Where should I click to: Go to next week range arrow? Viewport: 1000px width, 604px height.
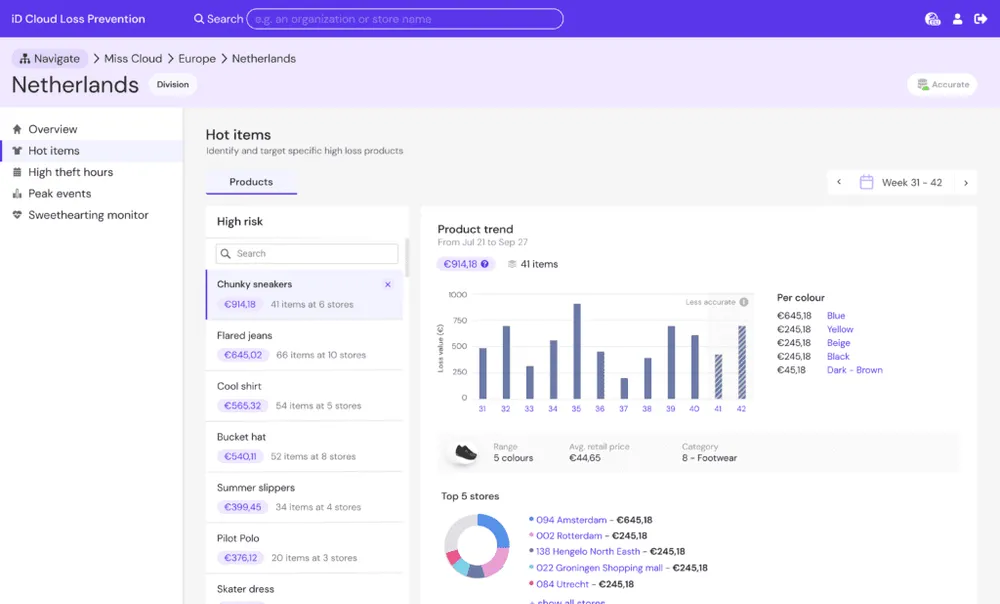[x=966, y=183]
